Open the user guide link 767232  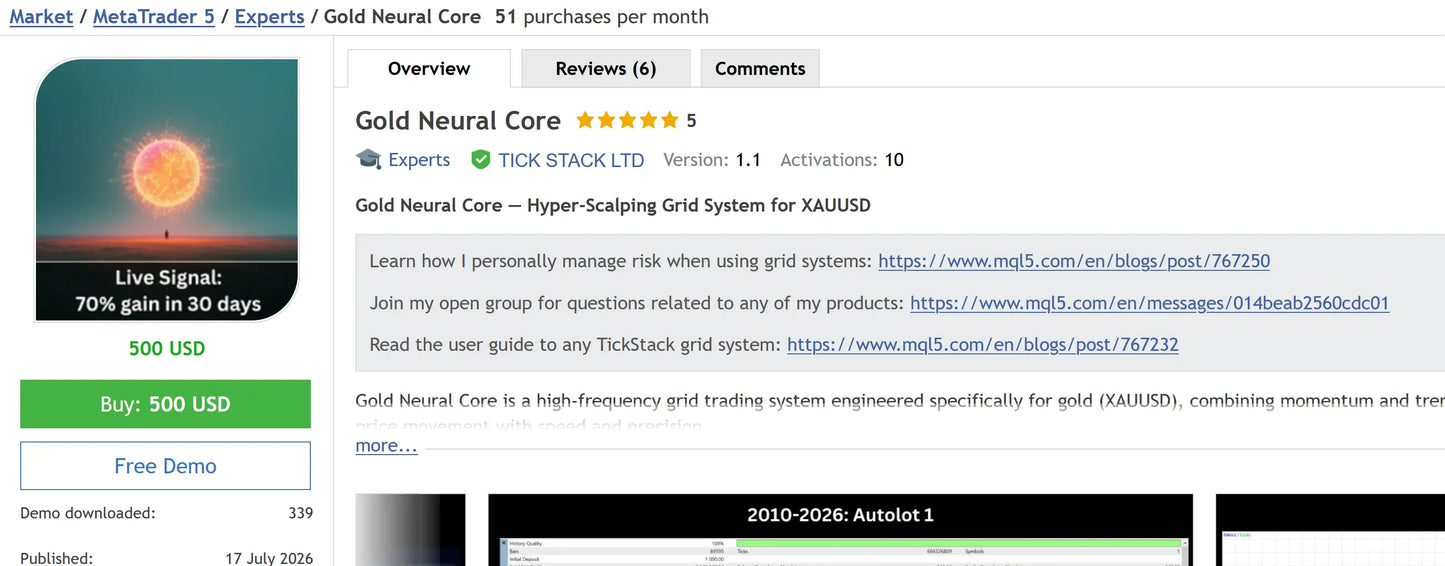[x=983, y=345]
